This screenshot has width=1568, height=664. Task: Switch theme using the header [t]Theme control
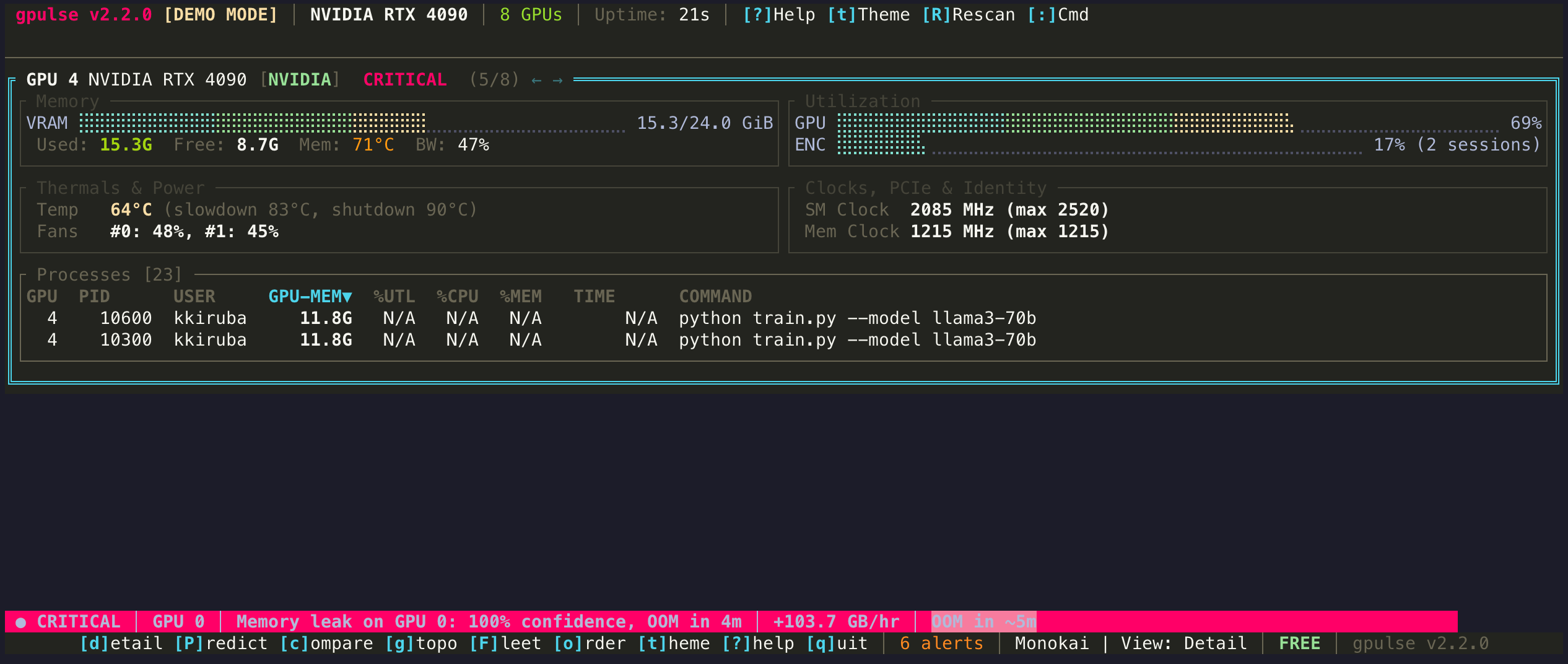click(869, 14)
